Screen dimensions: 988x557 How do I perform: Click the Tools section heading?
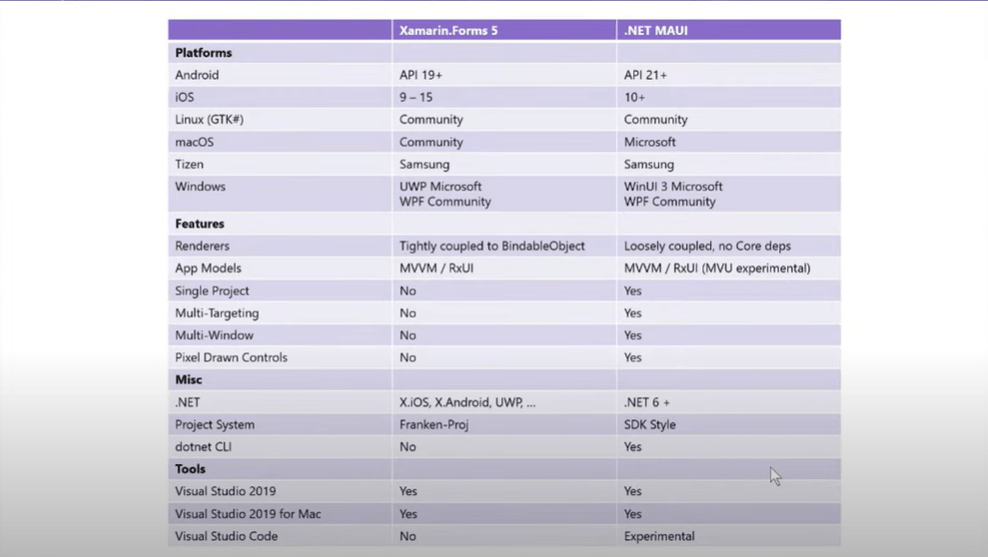point(190,469)
